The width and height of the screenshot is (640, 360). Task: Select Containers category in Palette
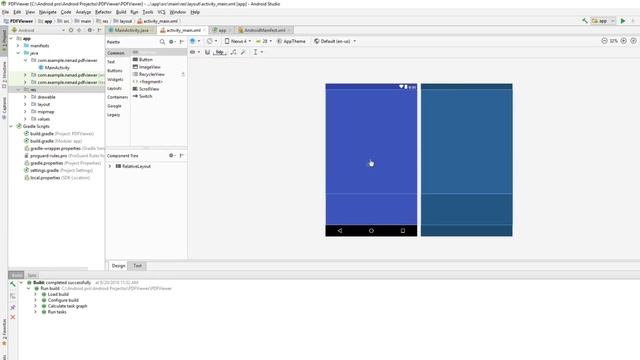[x=118, y=97]
